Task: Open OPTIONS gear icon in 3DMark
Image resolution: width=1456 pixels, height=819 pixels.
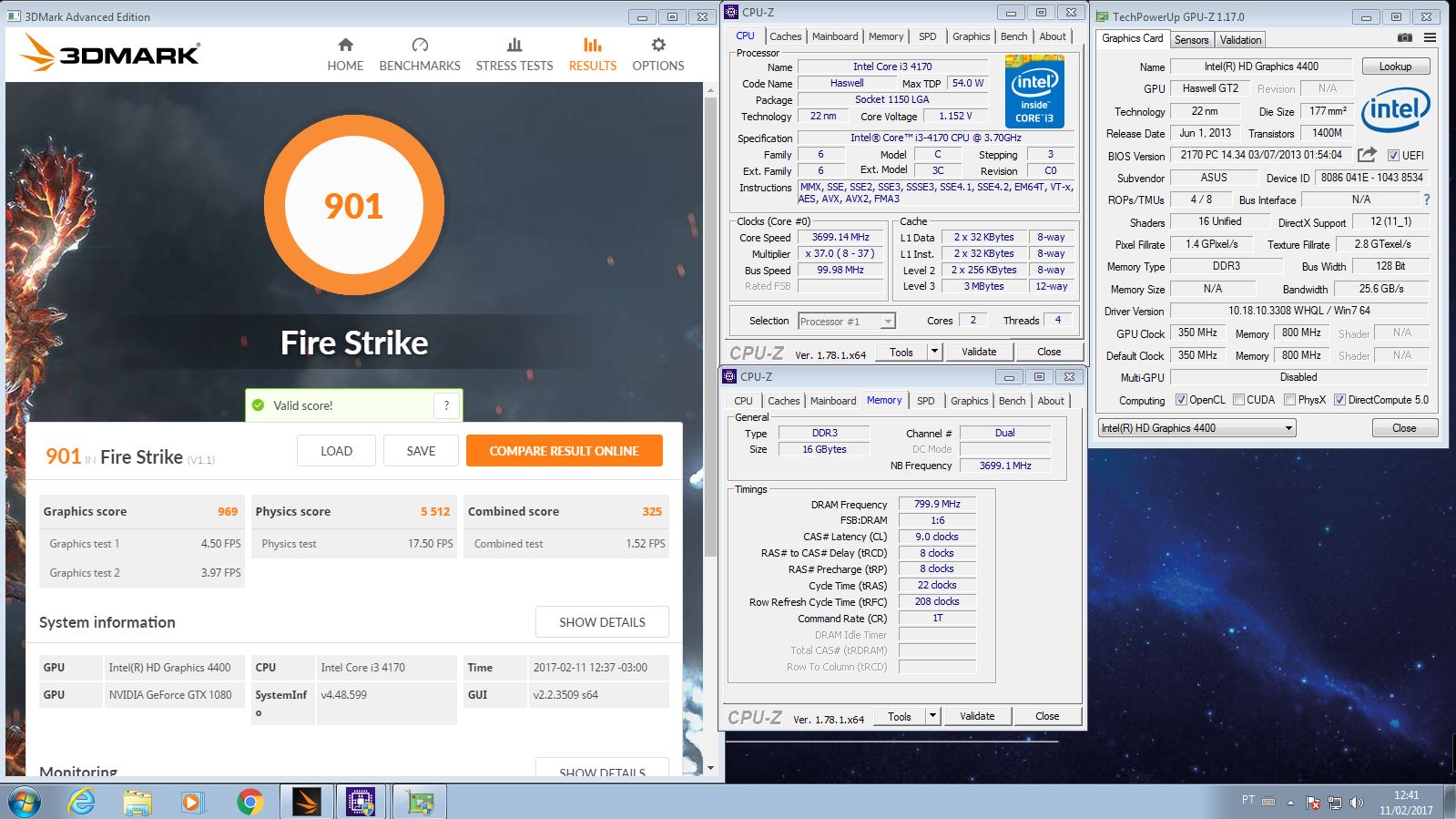Action: (x=658, y=45)
